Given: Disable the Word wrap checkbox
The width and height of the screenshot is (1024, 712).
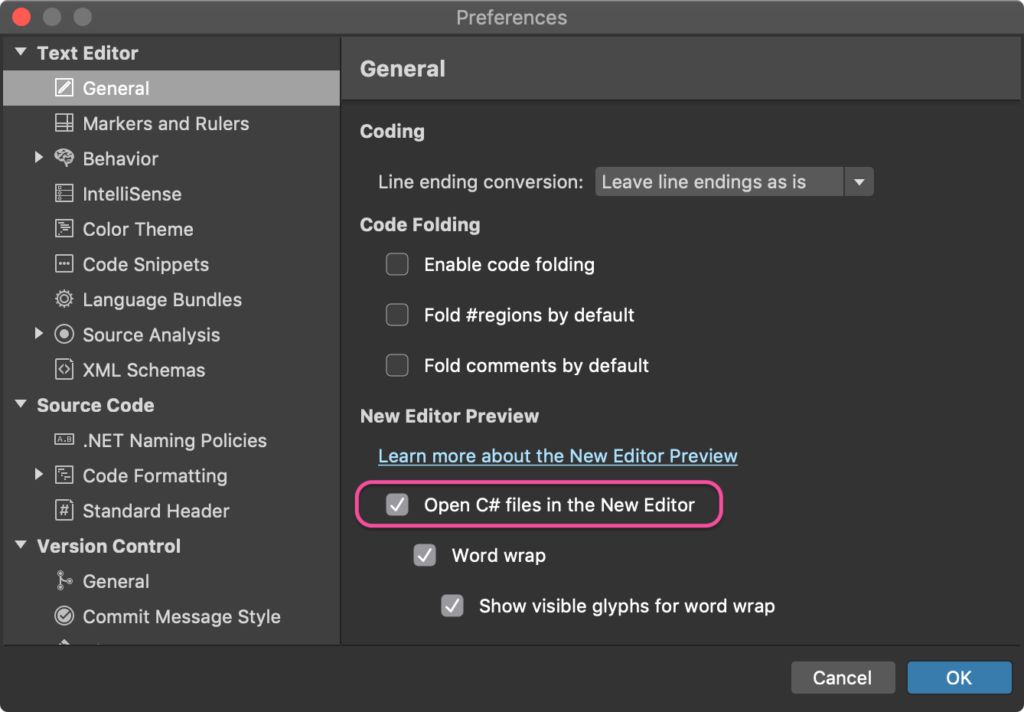Looking at the screenshot, I should point(425,555).
